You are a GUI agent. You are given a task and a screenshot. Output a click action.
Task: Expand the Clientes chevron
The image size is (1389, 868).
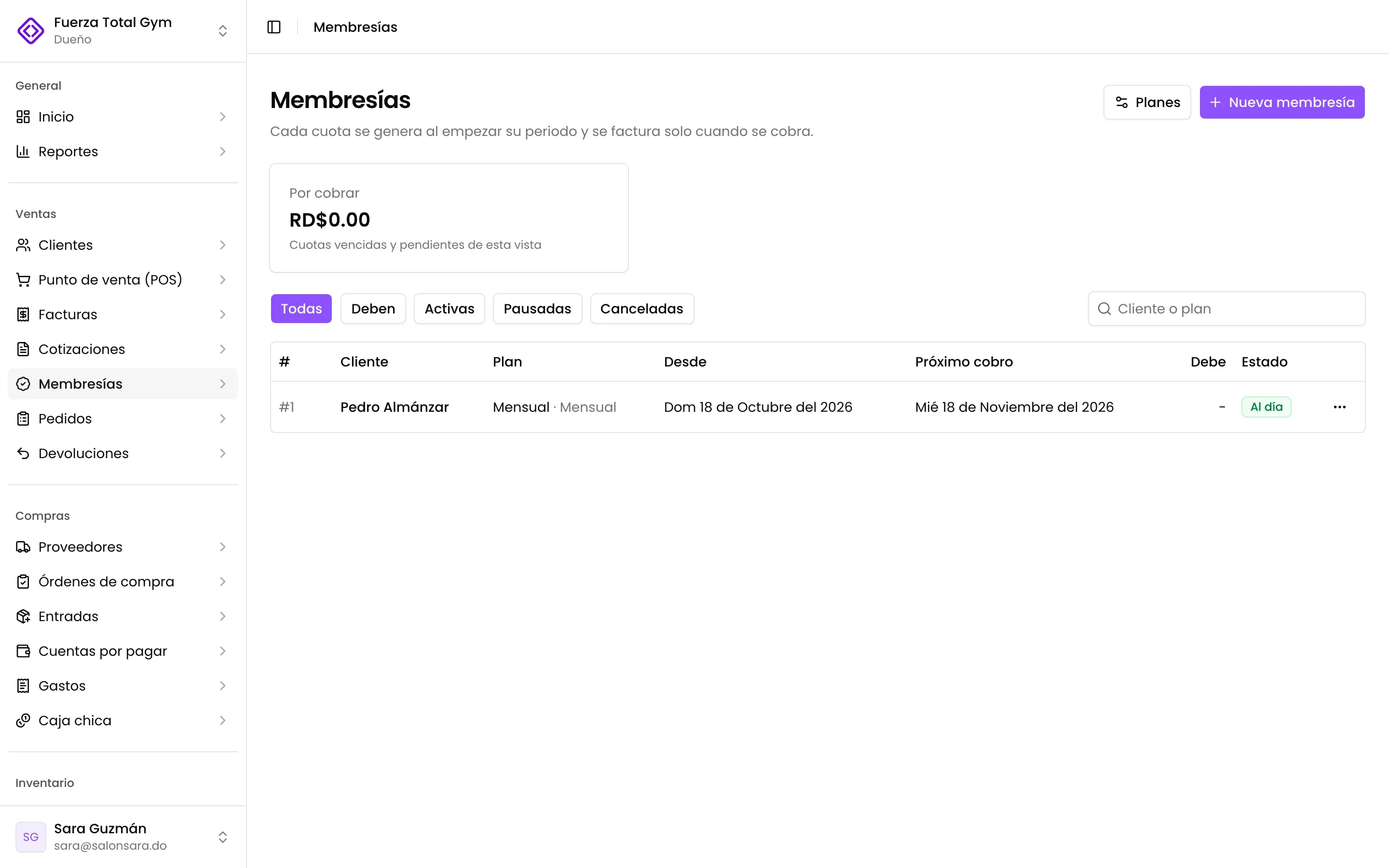tap(223, 245)
